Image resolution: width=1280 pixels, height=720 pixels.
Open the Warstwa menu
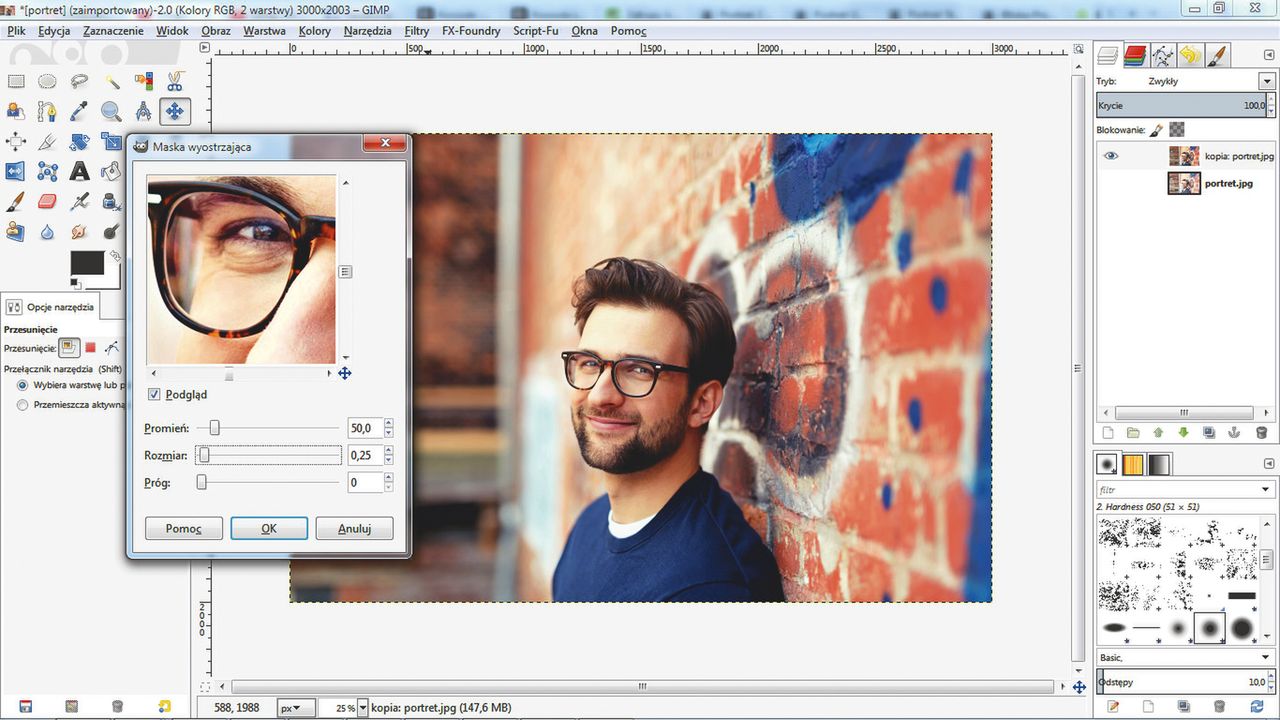click(264, 31)
